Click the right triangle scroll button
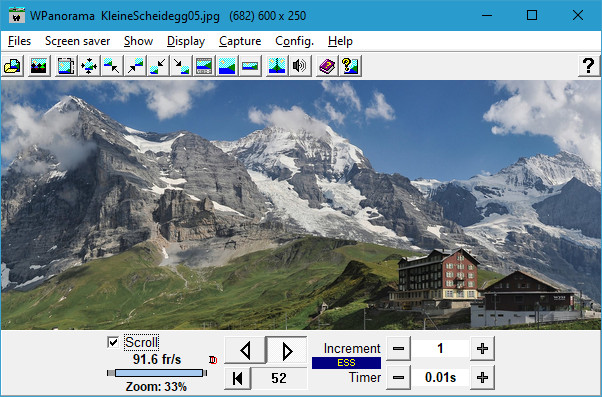Image resolution: width=602 pixels, height=397 pixels. [x=287, y=350]
